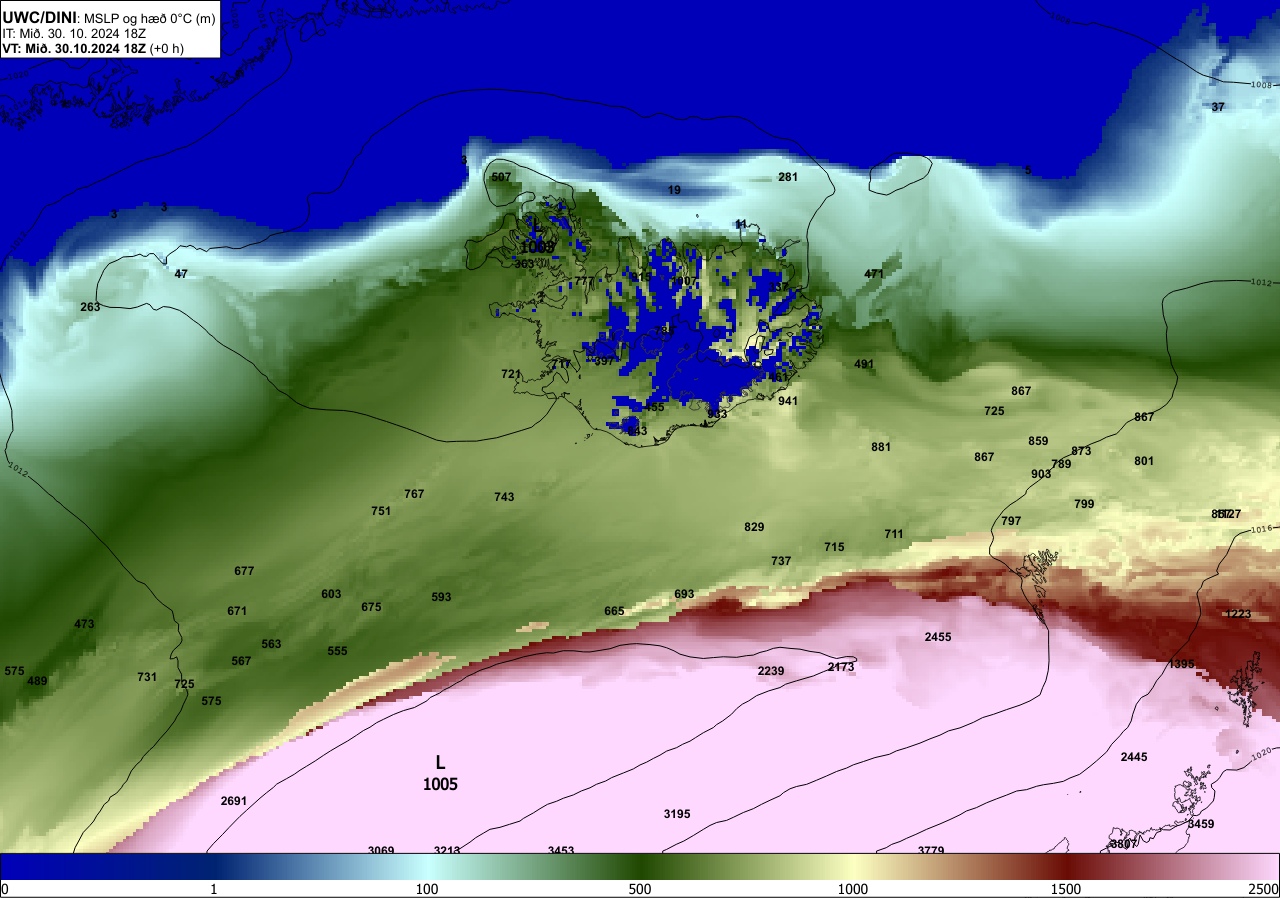Click the 941 value near Iceland's southeast coast
The width and height of the screenshot is (1280, 898).
pyautogui.click(x=788, y=401)
